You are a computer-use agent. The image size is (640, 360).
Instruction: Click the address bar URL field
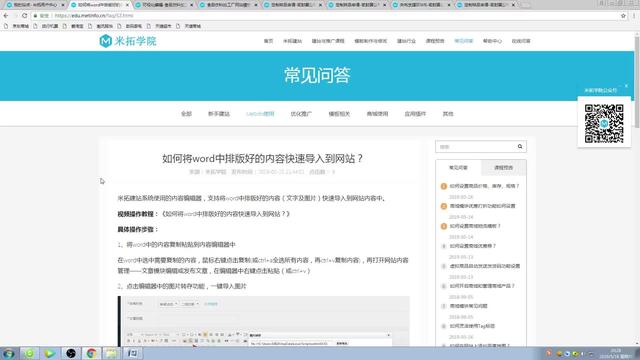pyautogui.click(x=327, y=16)
